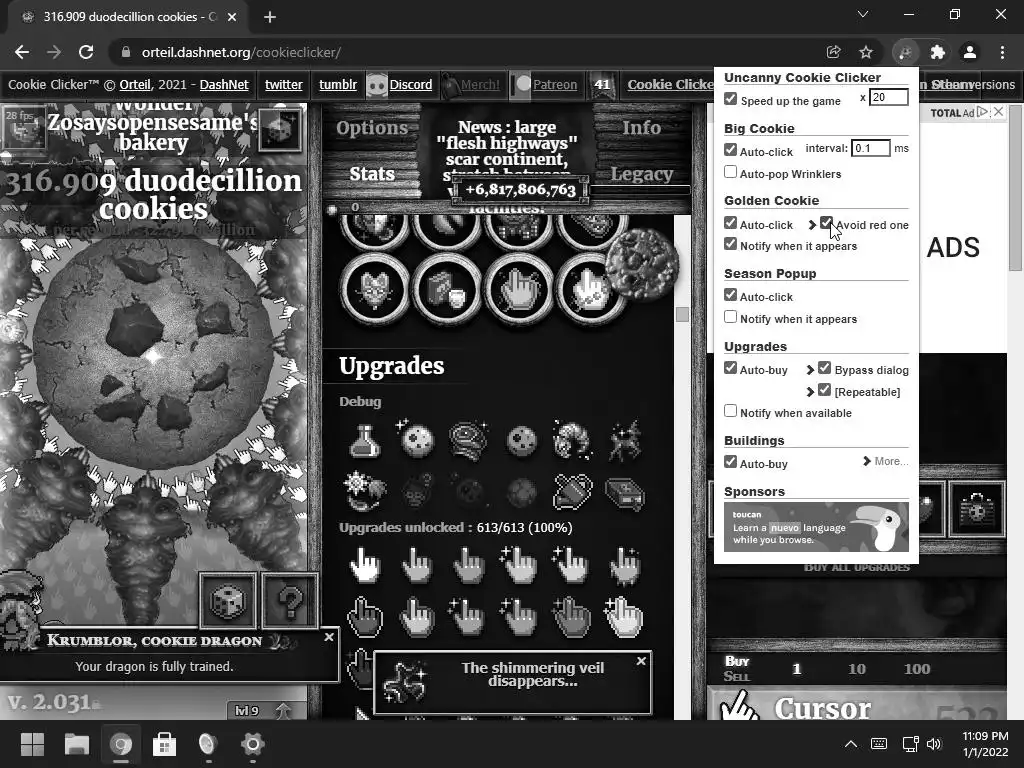Select the heart biscuit upgrade icon
1024x768 pixels.
pyautogui.click(x=375, y=289)
